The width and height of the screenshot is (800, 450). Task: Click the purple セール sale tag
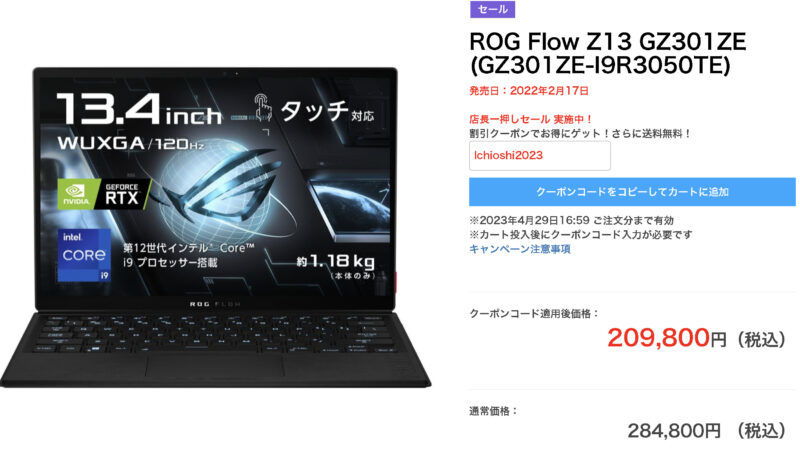[492, 9]
